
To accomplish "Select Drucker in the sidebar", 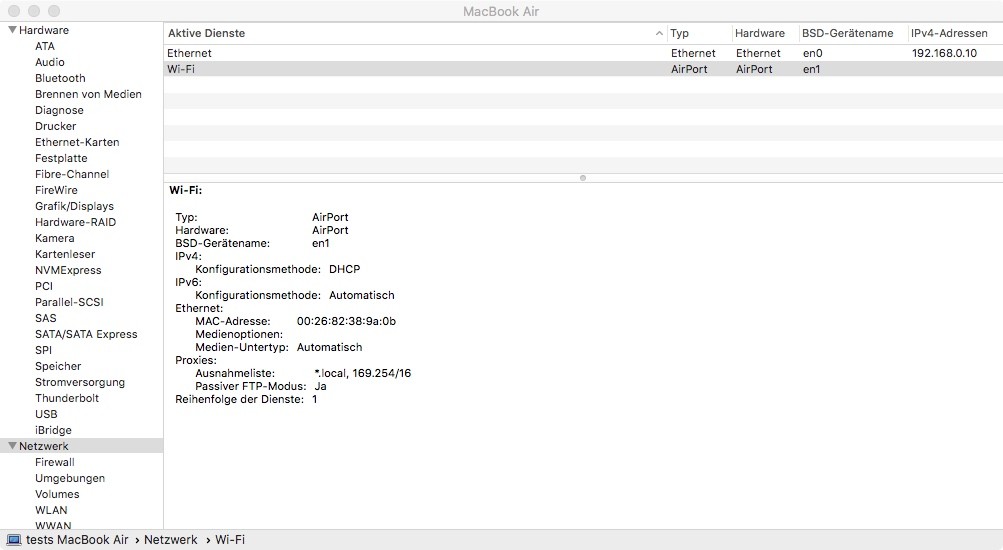I will click(x=56, y=126).
